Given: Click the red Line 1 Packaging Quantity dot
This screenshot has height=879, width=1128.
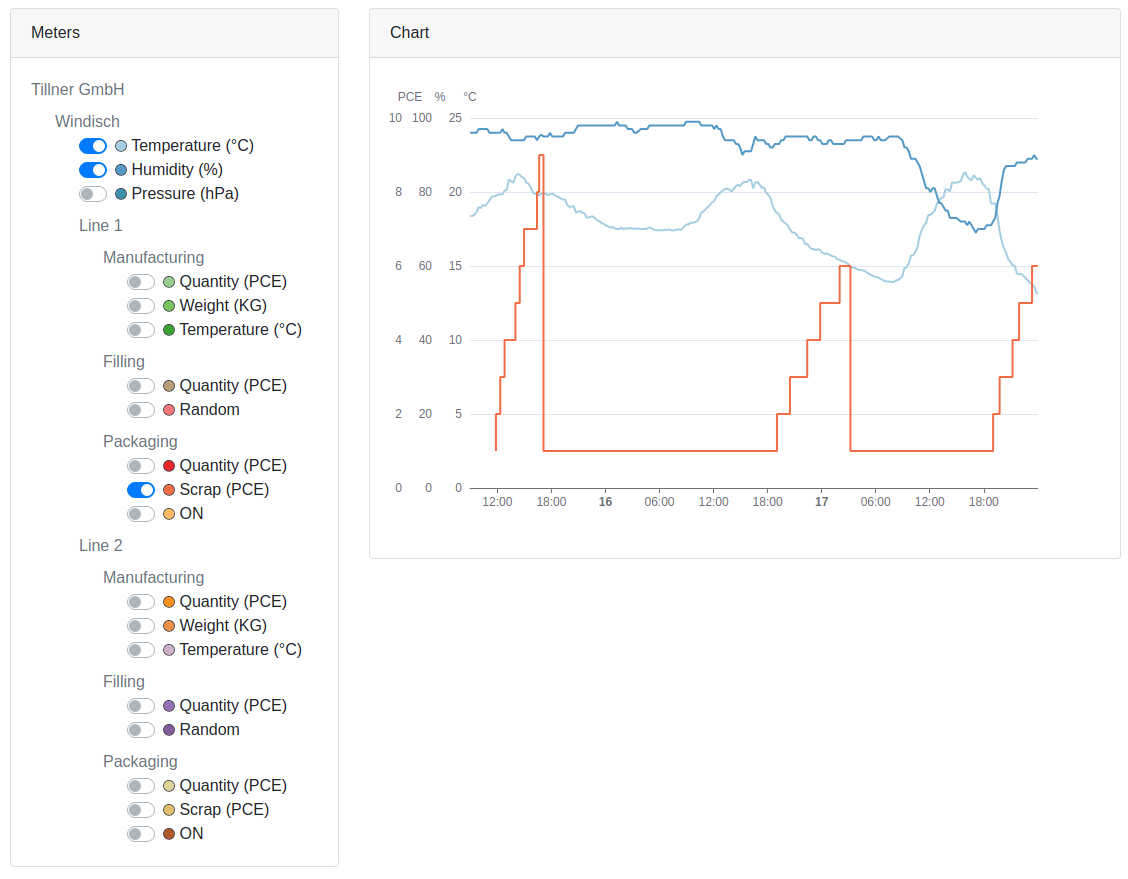Looking at the screenshot, I should click(169, 466).
